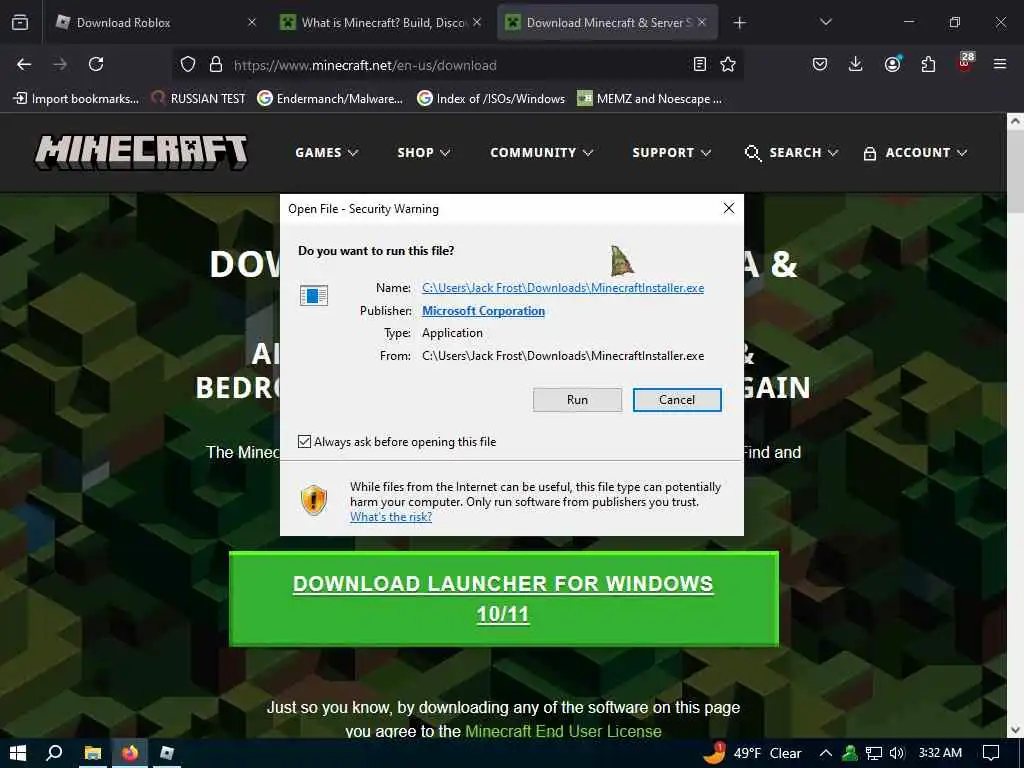Viewport: 1024px width, 768px height.
Task: Switch to What is Minecraft tab
Action: pyautogui.click(x=383, y=22)
